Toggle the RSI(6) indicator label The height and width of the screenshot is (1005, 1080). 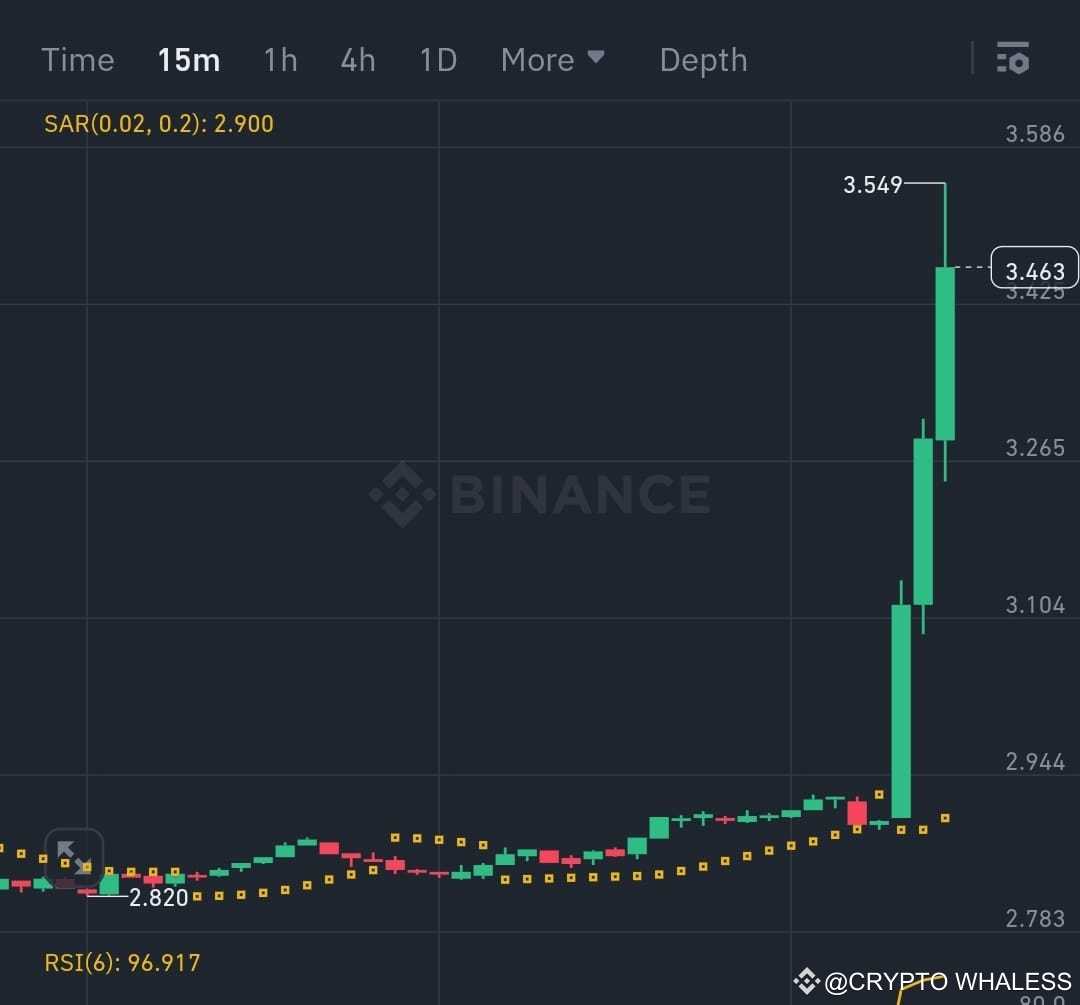(121, 961)
